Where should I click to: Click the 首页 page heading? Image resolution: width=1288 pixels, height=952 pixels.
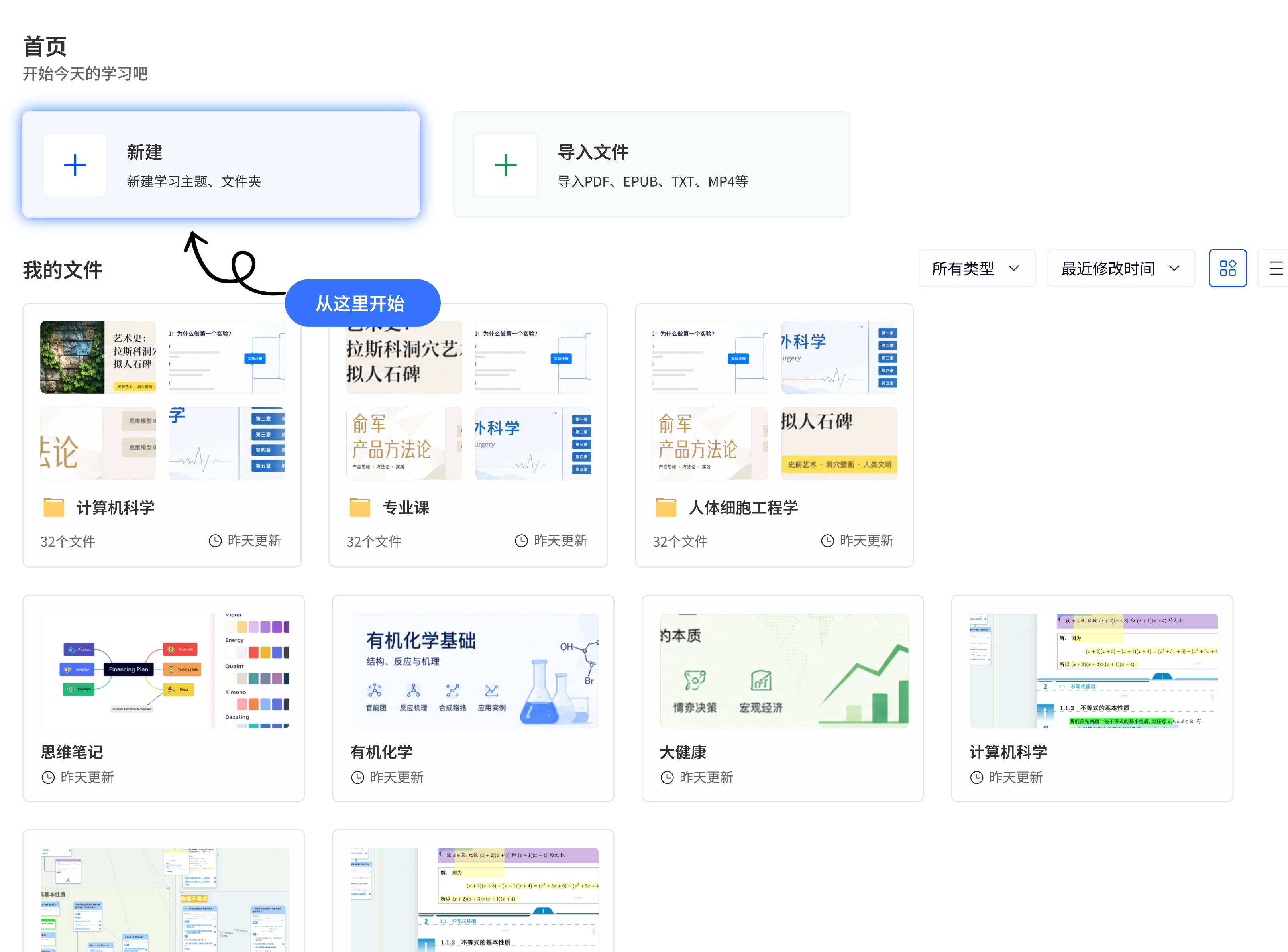tap(45, 47)
